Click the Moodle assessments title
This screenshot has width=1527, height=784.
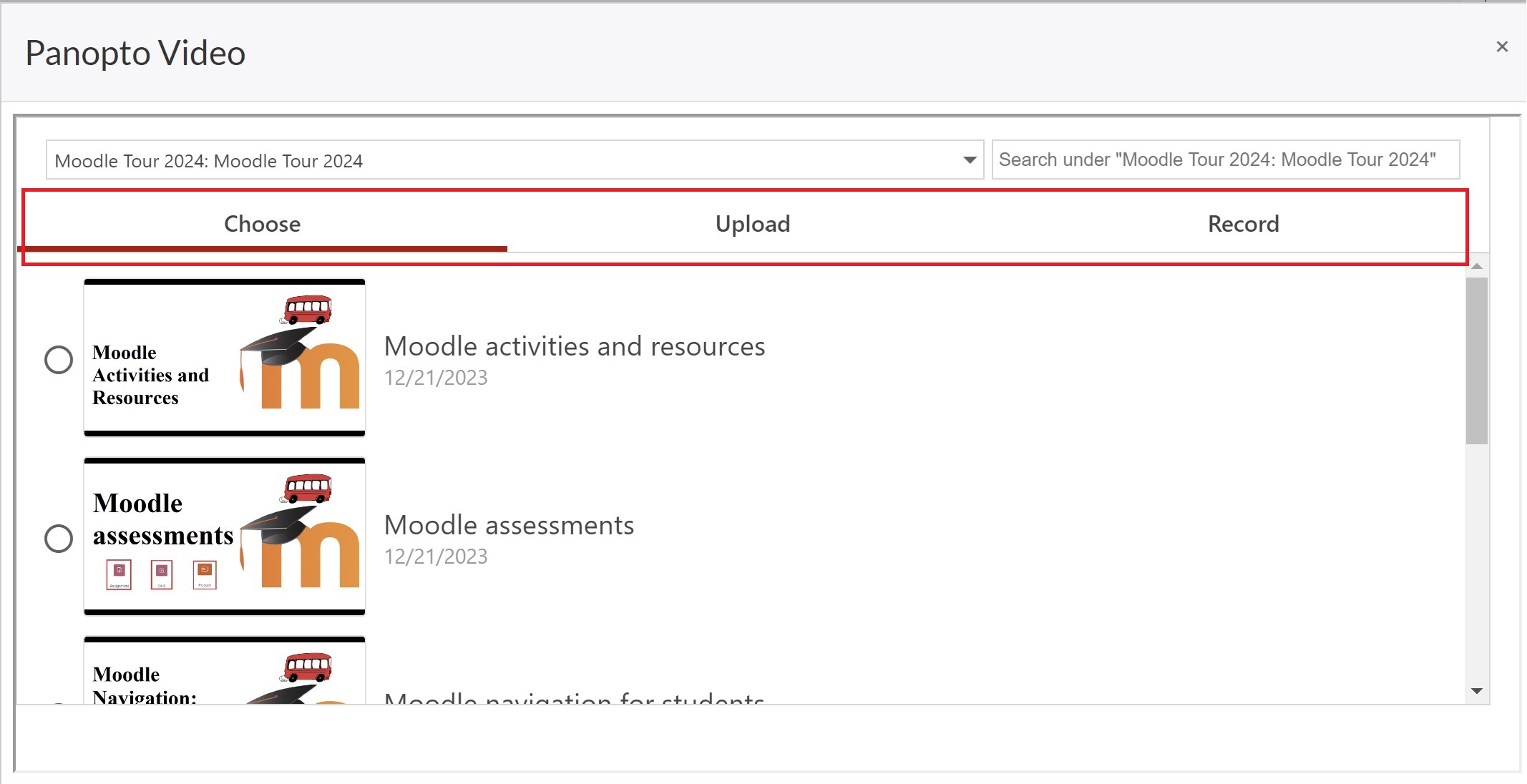click(509, 525)
